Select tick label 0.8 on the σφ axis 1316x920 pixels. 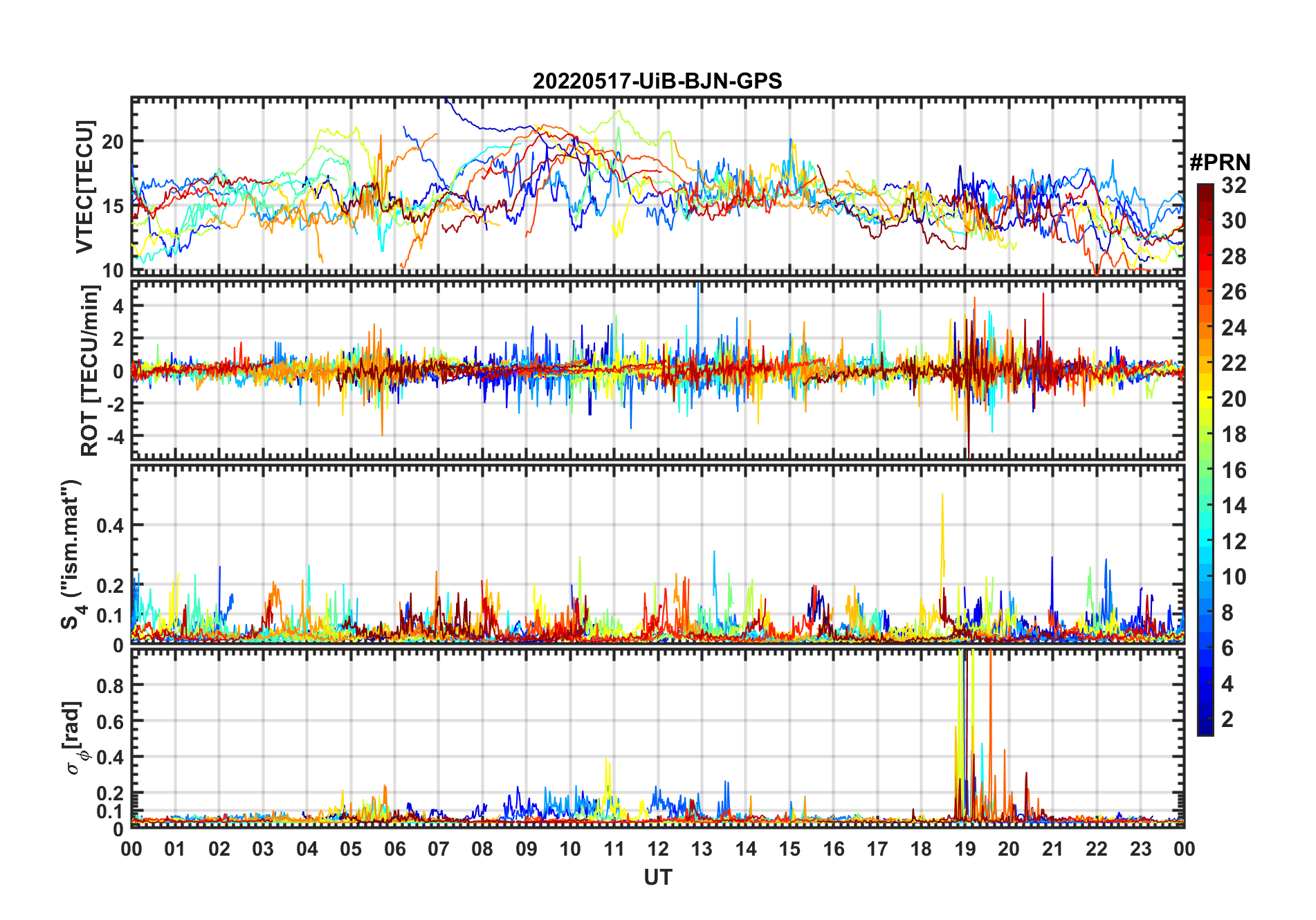(110, 686)
